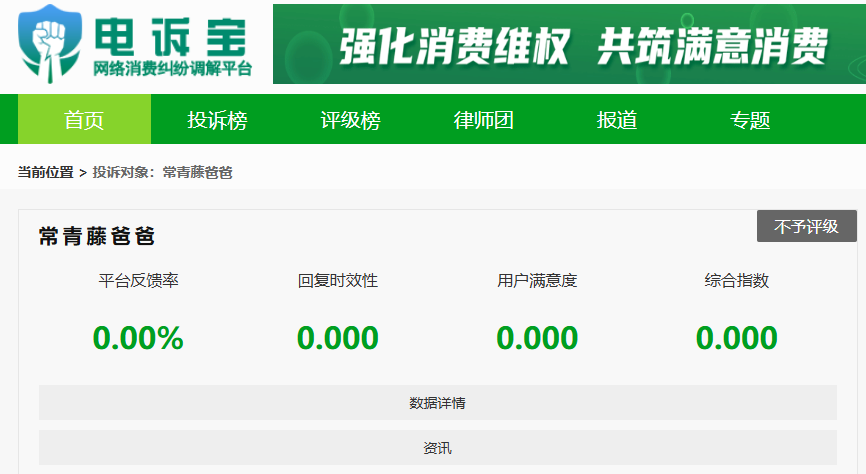866x474 pixels.
Task: Click the 回复时效性 label
Action: (x=337, y=281)
